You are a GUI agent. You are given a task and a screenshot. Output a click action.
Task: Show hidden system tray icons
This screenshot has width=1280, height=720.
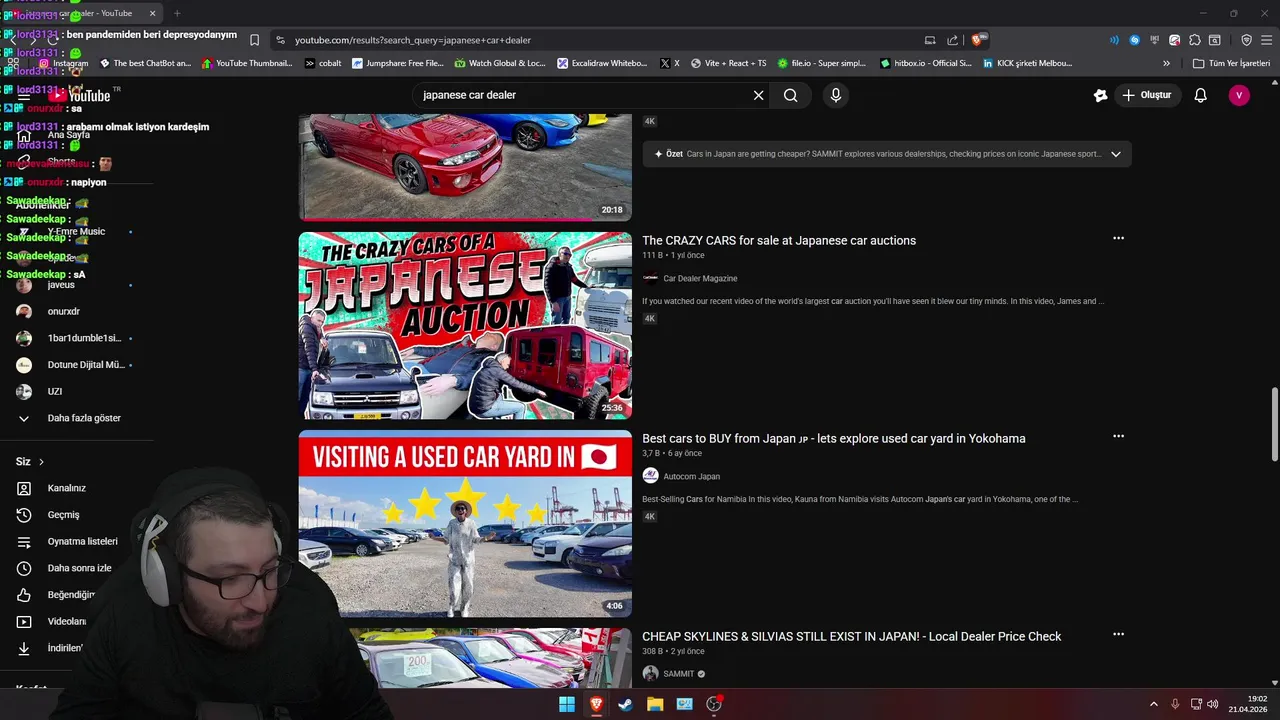pos(1153,704)
